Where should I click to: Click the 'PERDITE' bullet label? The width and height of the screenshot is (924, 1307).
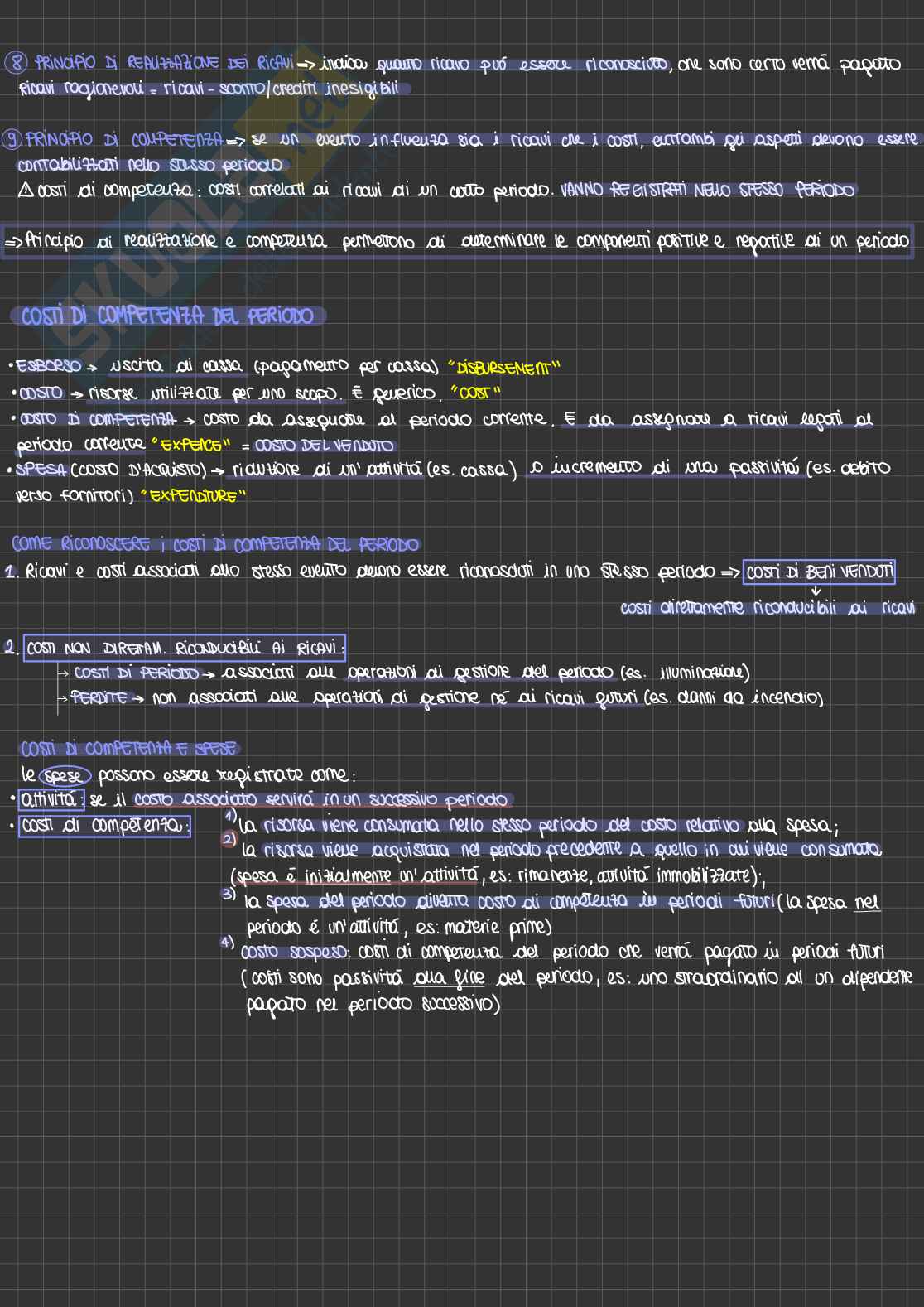[x=99, y=698]
